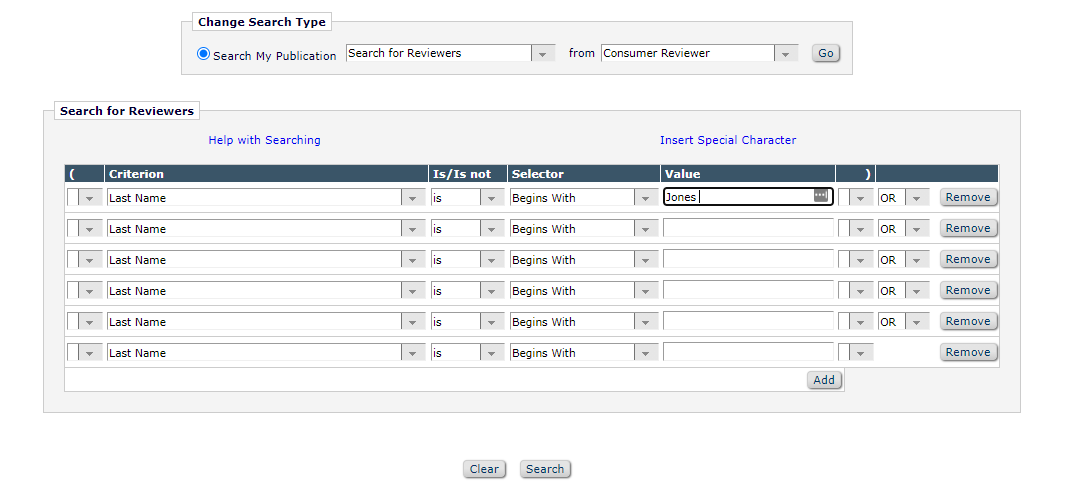
Task: Expand the Consumer Reviewer role dropdown
Action: coord(699,54)
